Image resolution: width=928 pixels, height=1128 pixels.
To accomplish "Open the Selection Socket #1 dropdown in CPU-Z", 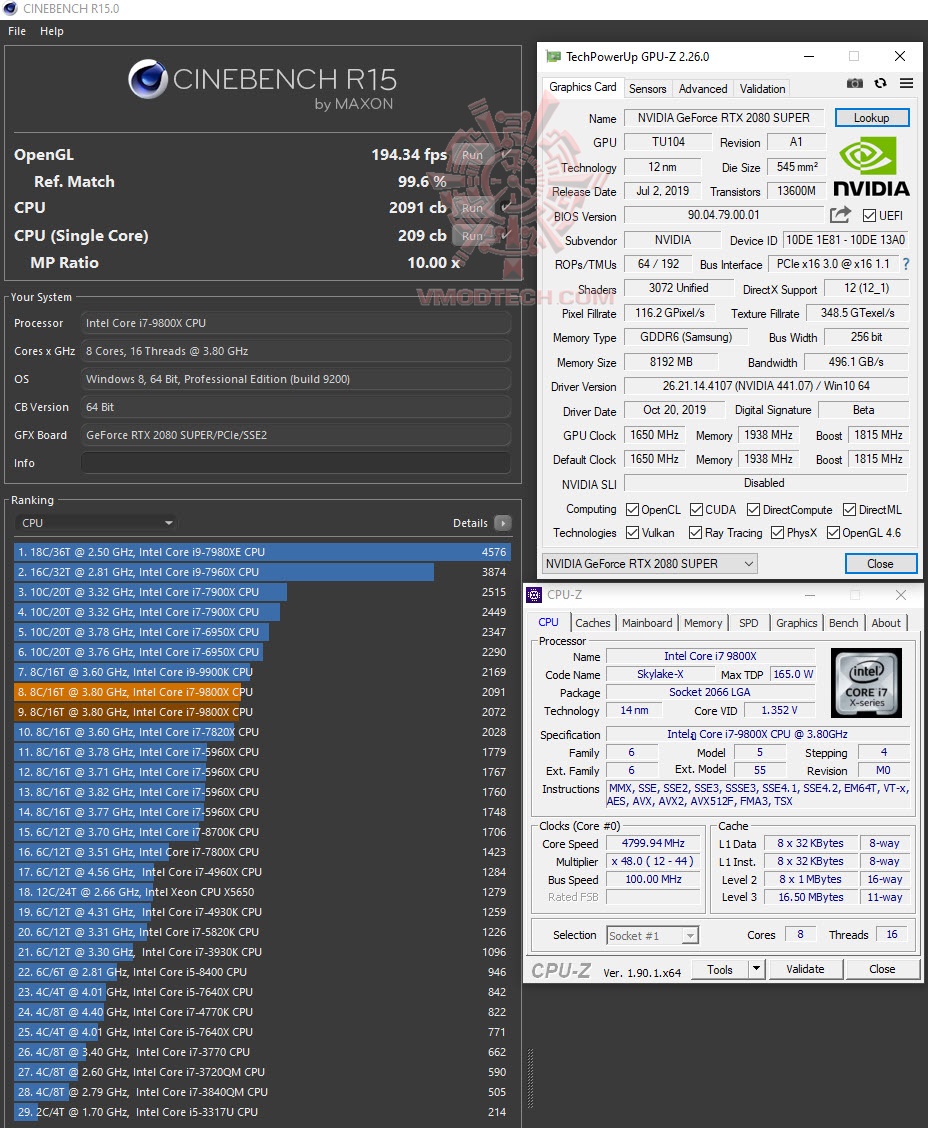I will tap(690, 935).
